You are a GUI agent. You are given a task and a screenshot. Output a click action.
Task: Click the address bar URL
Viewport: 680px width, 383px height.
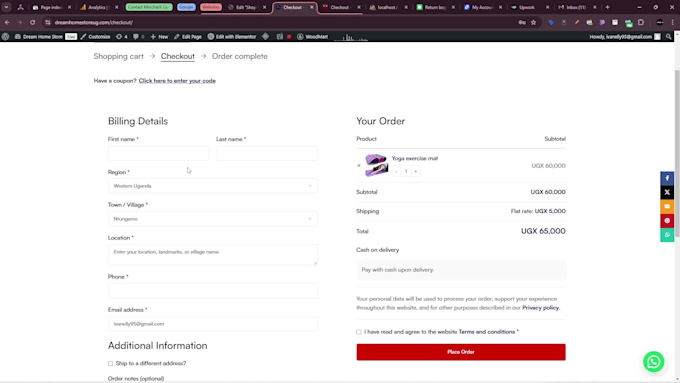coord(94,22)
